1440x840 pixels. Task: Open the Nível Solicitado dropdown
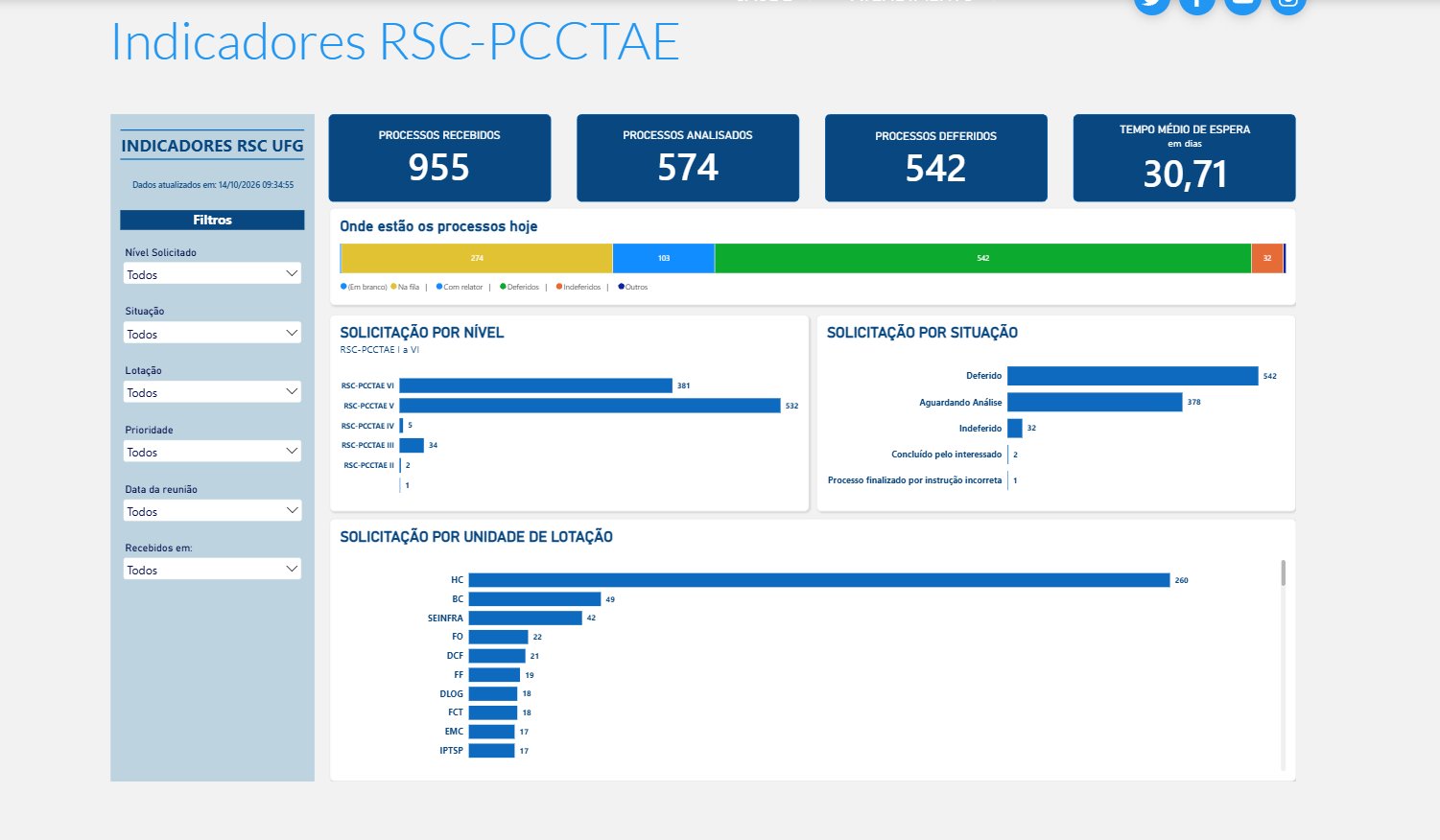click(212, 273)
